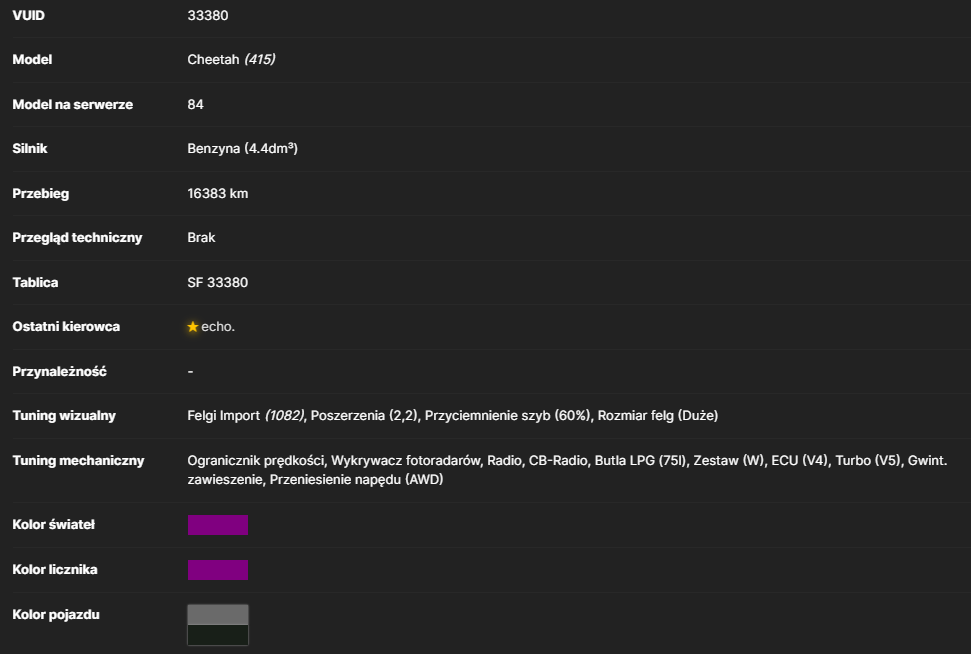Click the gray upper Kolor pojazdu swatch
The width and height of the screenshot is (971, 654).
coord(218,615)
